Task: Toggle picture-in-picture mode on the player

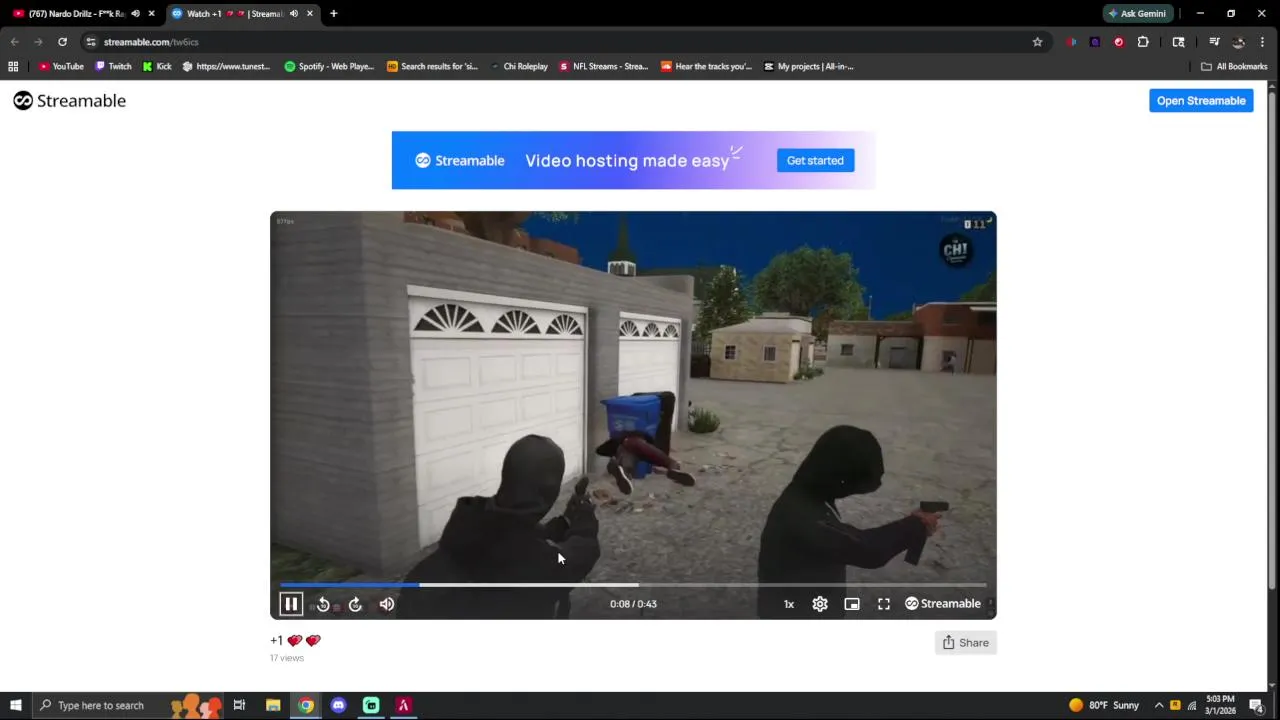Action: pyautogui.click(x=852, y=604)
